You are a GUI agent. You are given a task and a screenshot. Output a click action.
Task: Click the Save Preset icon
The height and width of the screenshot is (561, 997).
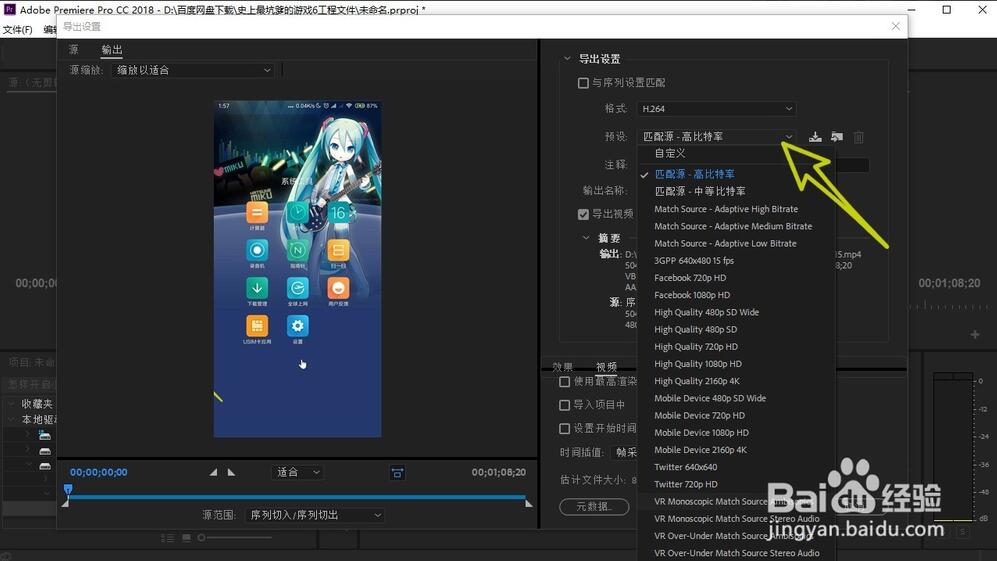815,137
